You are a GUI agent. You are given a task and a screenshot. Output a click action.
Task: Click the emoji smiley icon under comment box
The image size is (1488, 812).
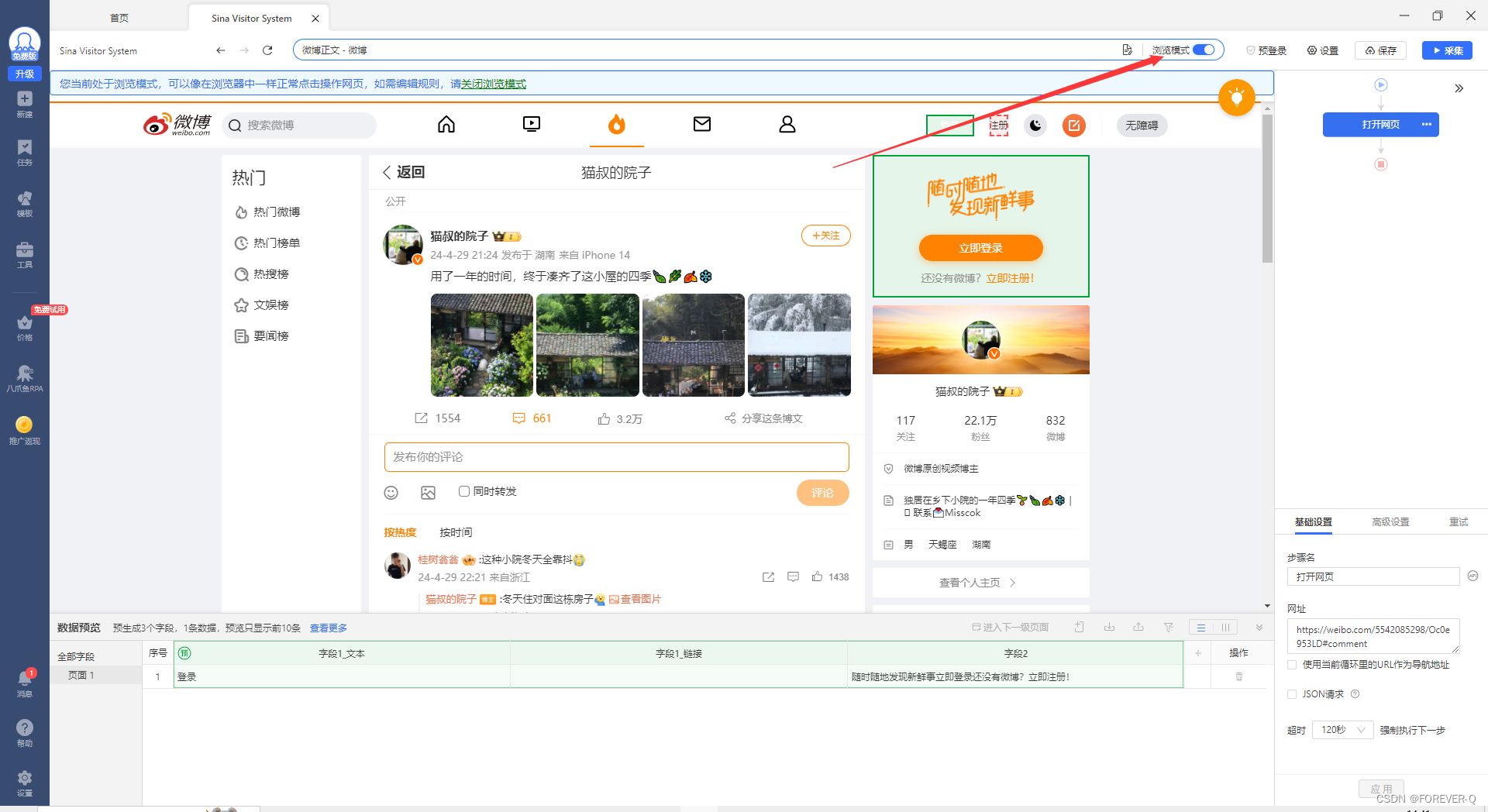(x=391, y=493)
